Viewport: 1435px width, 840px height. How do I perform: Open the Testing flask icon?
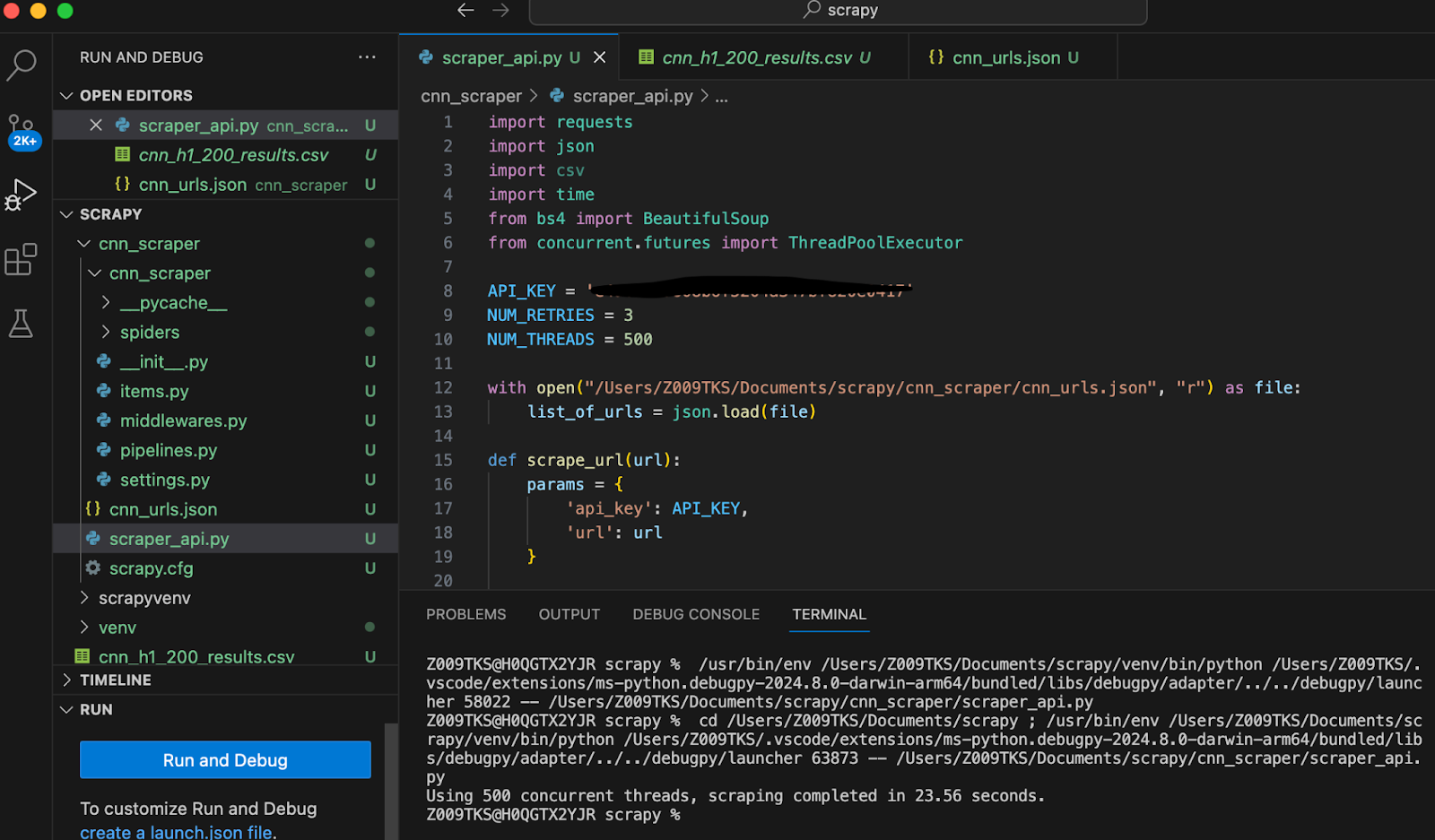click(x=22, y=324)
